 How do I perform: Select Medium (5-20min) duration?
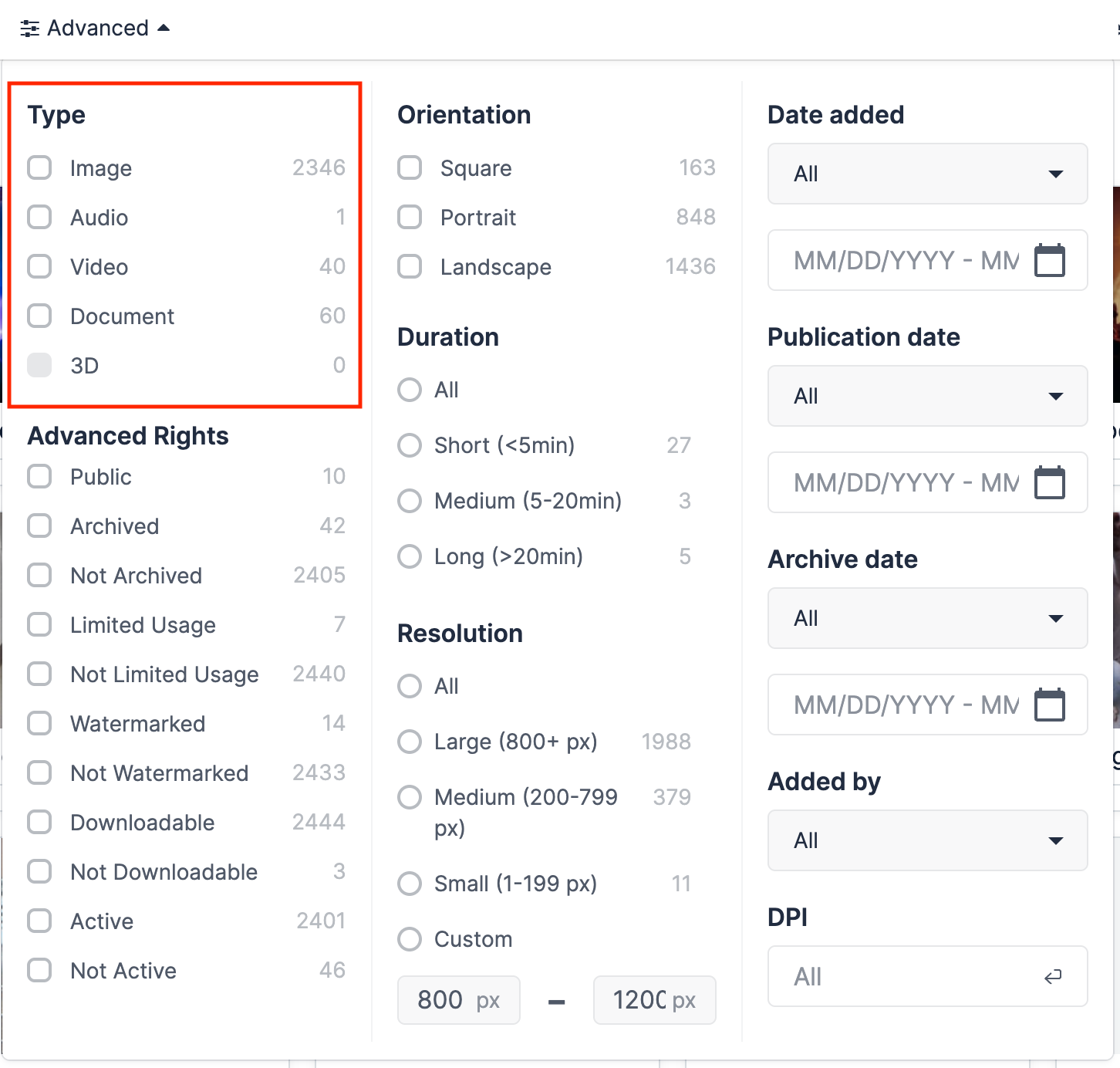coord(410,501)
